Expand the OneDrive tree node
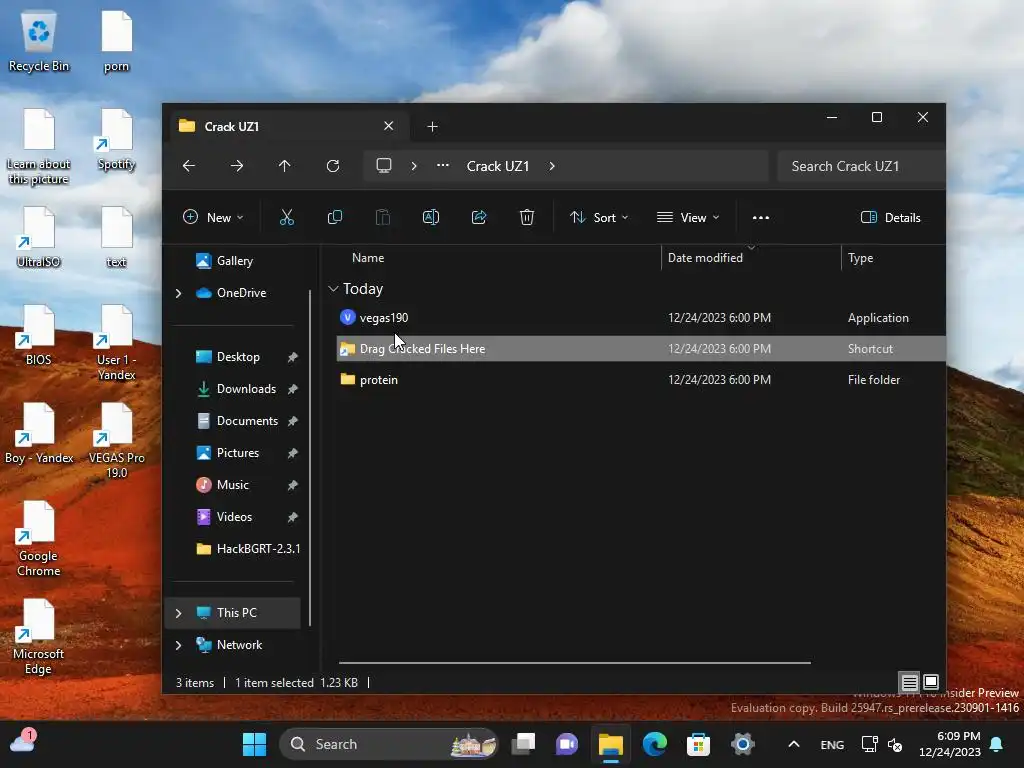1024x768 pixels. coord(178,293)
